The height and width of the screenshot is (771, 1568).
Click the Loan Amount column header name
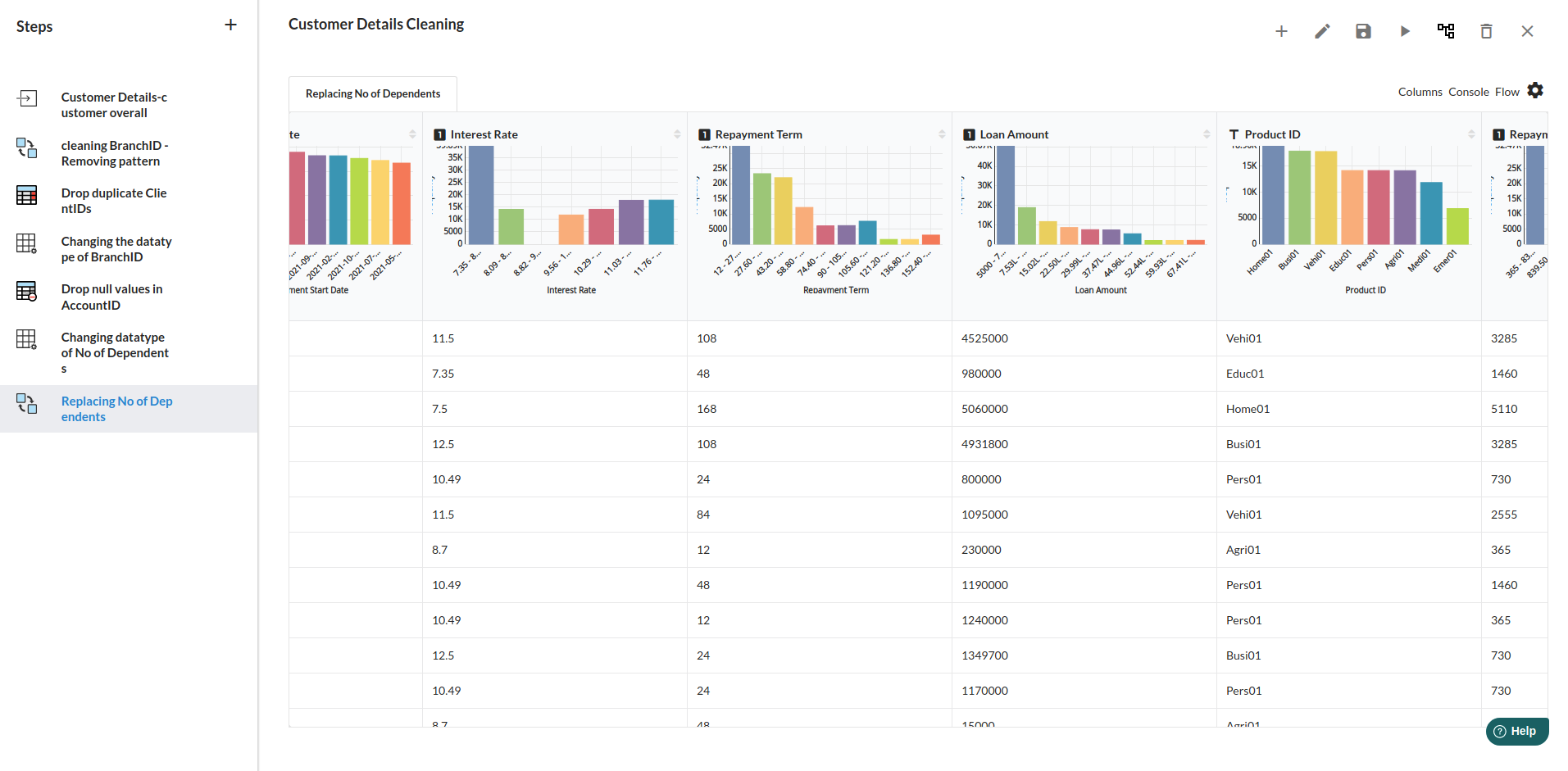point(1014,134)
